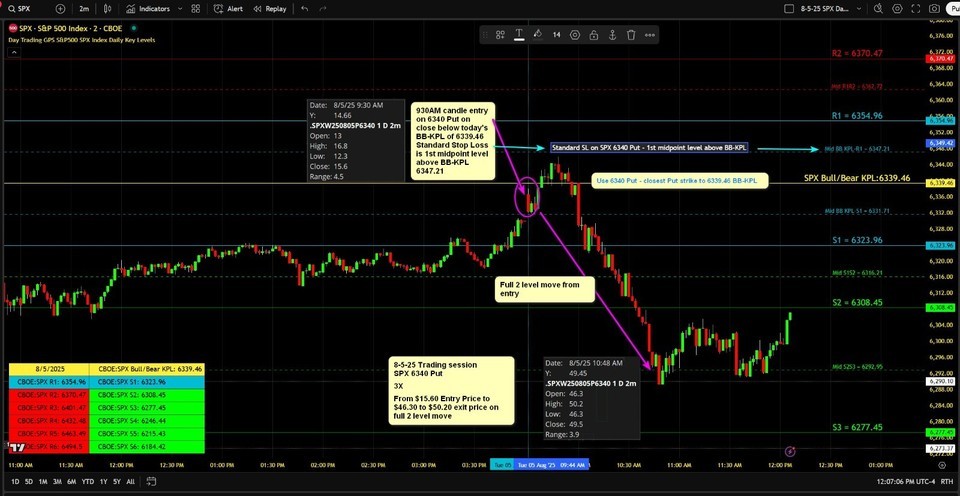
Task: Expand the favorite indicators dropdown arrow
Action: point(179,9)
